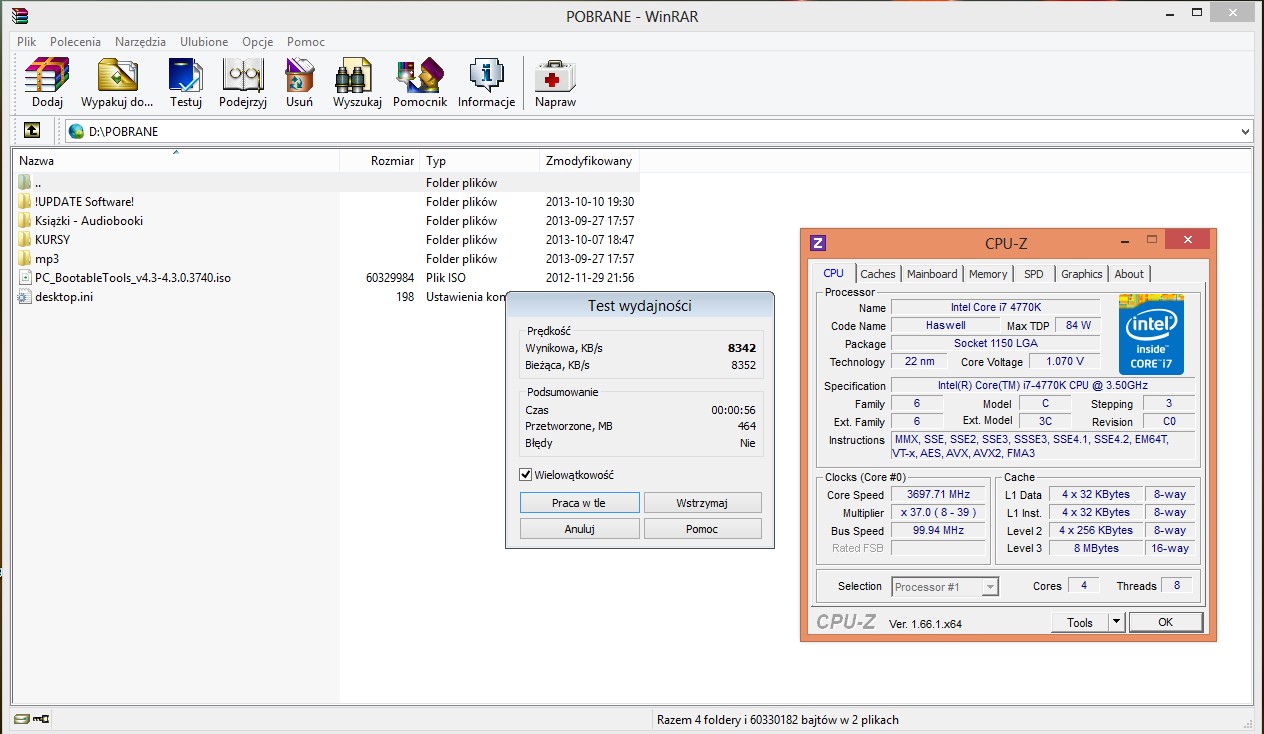Toggle the Wielowątkowość checkbox

[x=526, y=475]
